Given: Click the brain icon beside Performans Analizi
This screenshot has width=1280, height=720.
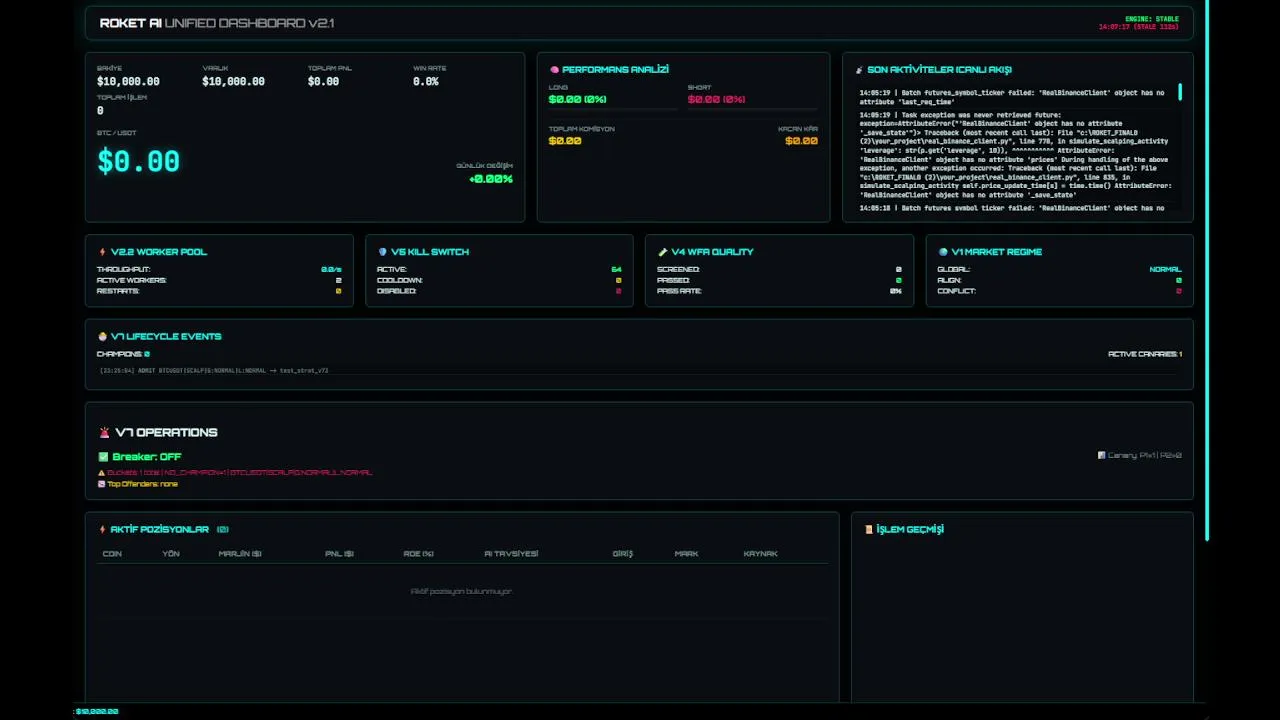Looking at the screenshot, I should coord(554,70).
